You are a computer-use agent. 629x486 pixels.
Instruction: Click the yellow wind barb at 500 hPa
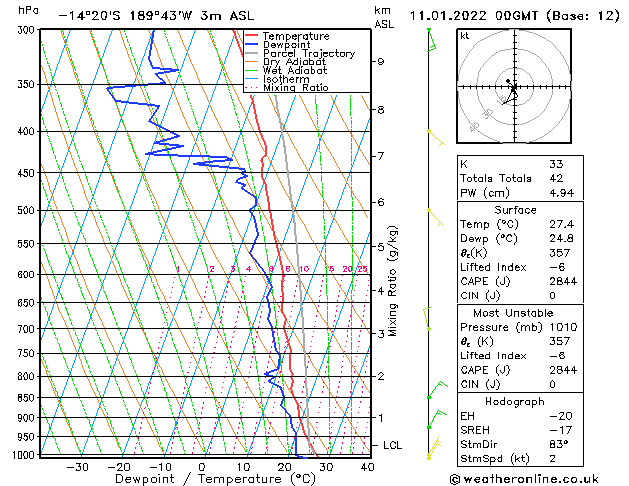(x=435, y=217)
